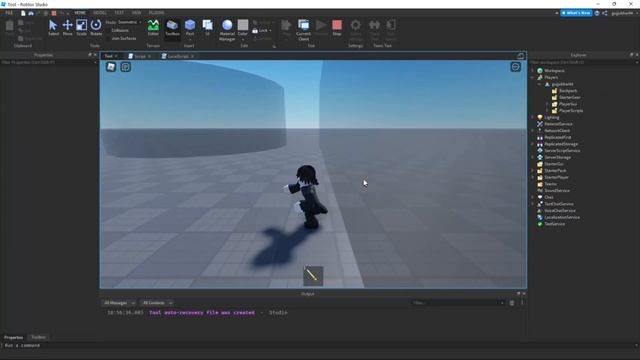Viewport: 640px width, 360px height.
Task: Select StarterPack in Explorer
Action: (555, 171)
